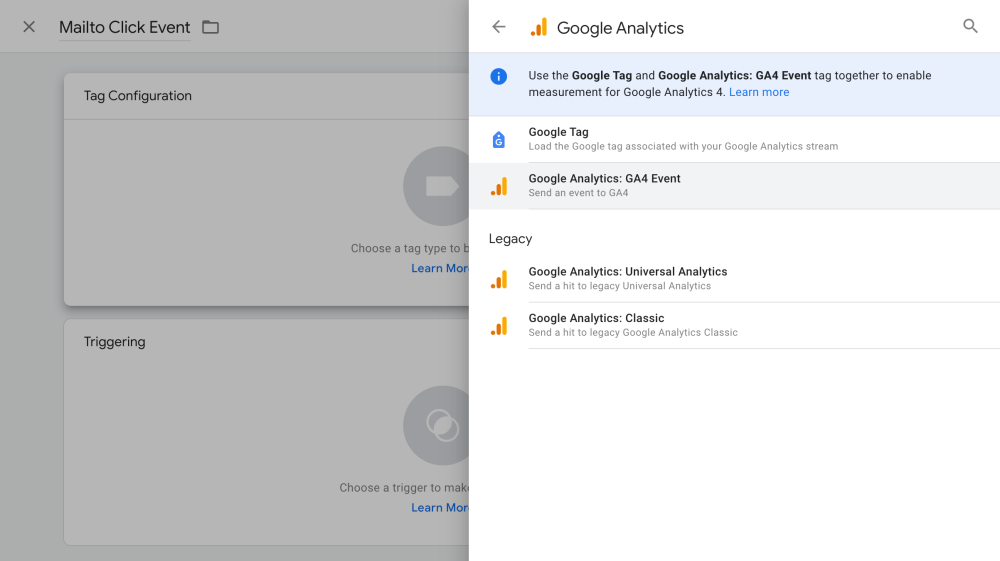The width and height of the screenshot is (1000, 561).
Task: Close the Mailto Click Event tag editor
Action: tap(29, 27)
